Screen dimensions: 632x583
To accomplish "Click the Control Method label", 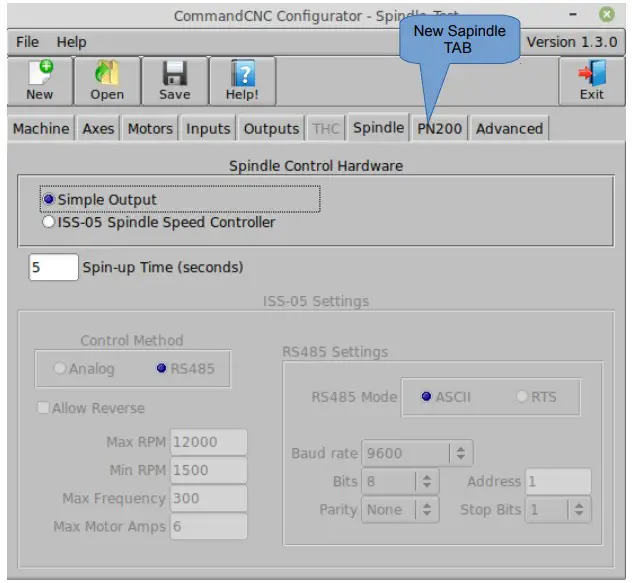I will 132,341.
